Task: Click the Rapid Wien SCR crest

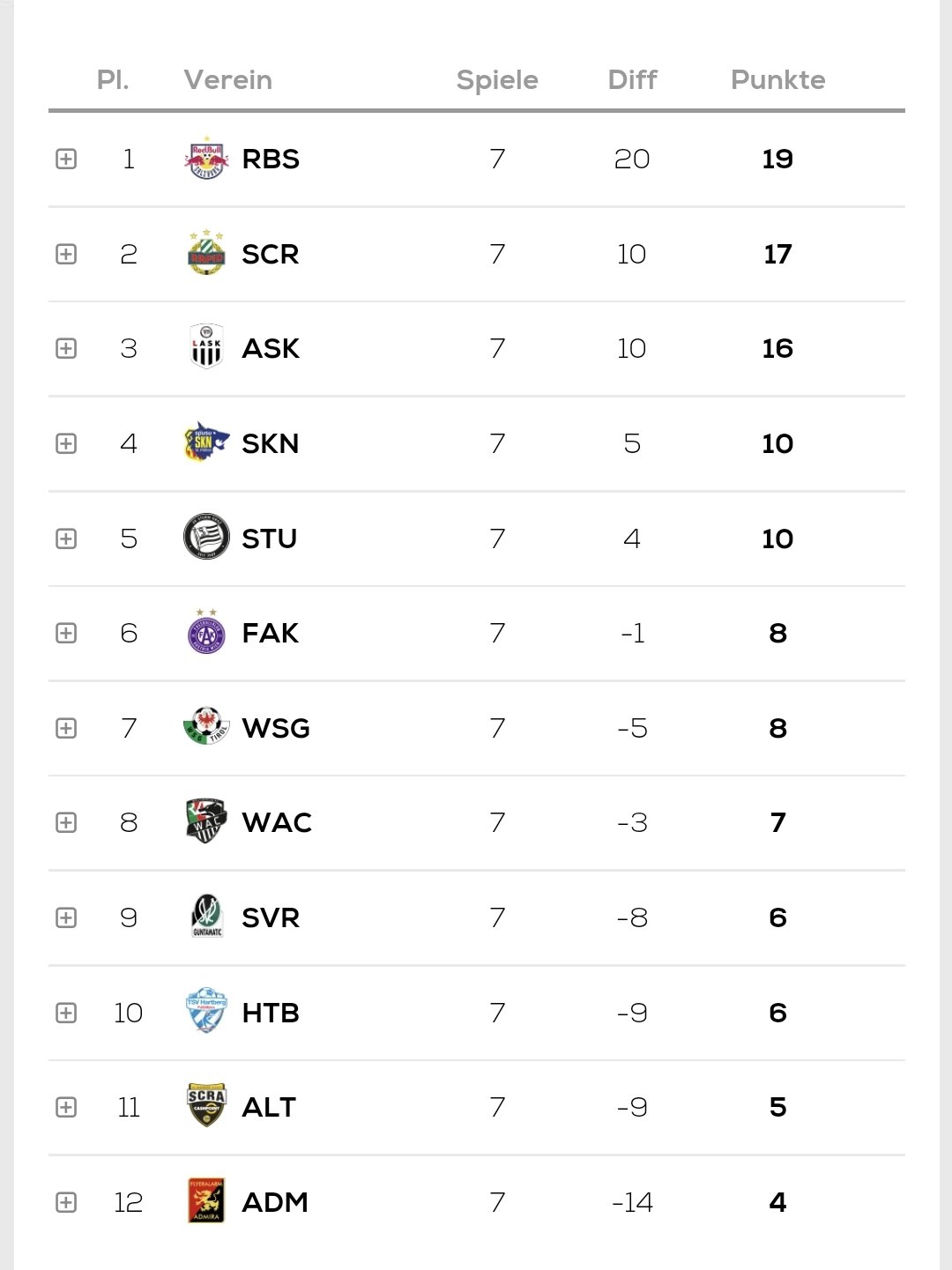Action: pos(206,254)
